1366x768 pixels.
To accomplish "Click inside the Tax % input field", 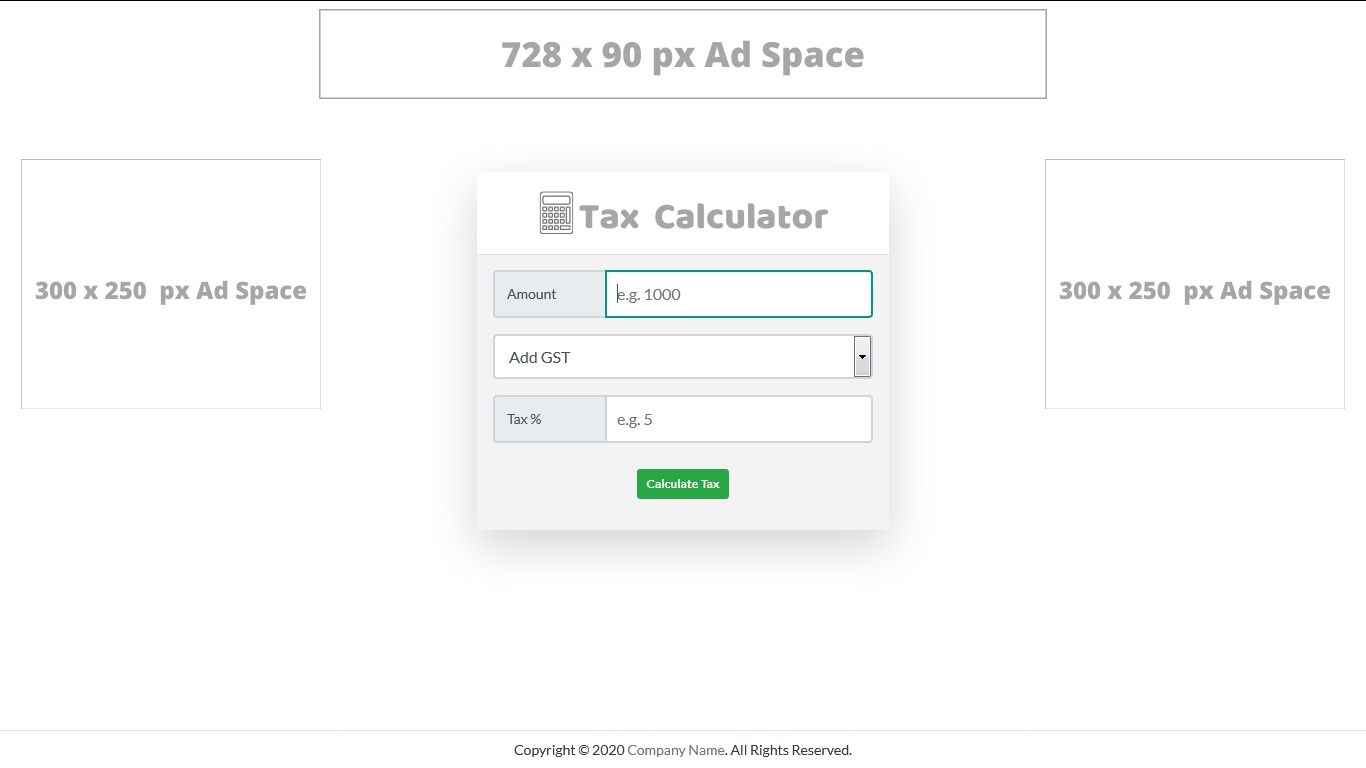I will pos(739,419).
